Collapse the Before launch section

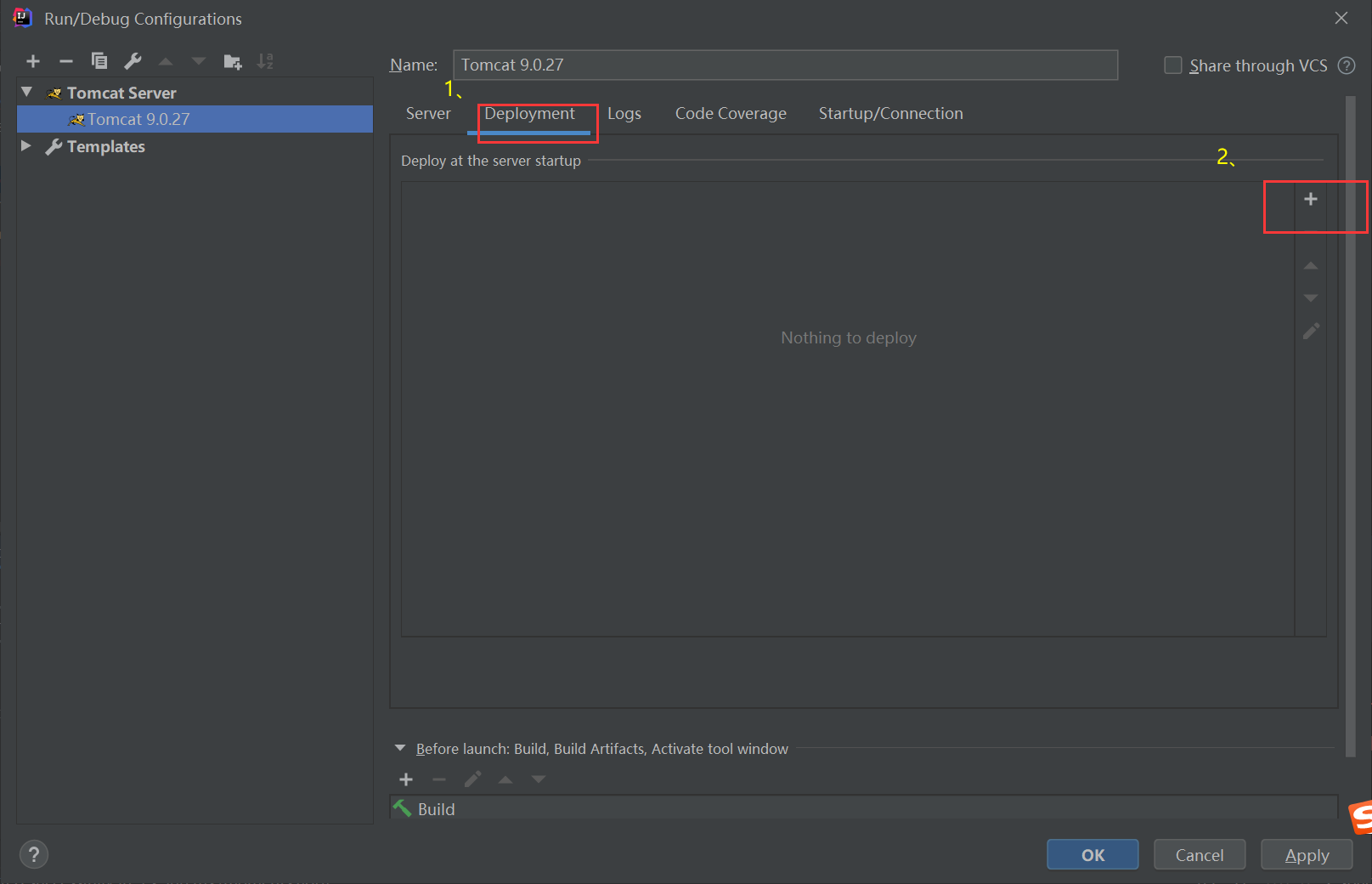[x=400, y=748]
